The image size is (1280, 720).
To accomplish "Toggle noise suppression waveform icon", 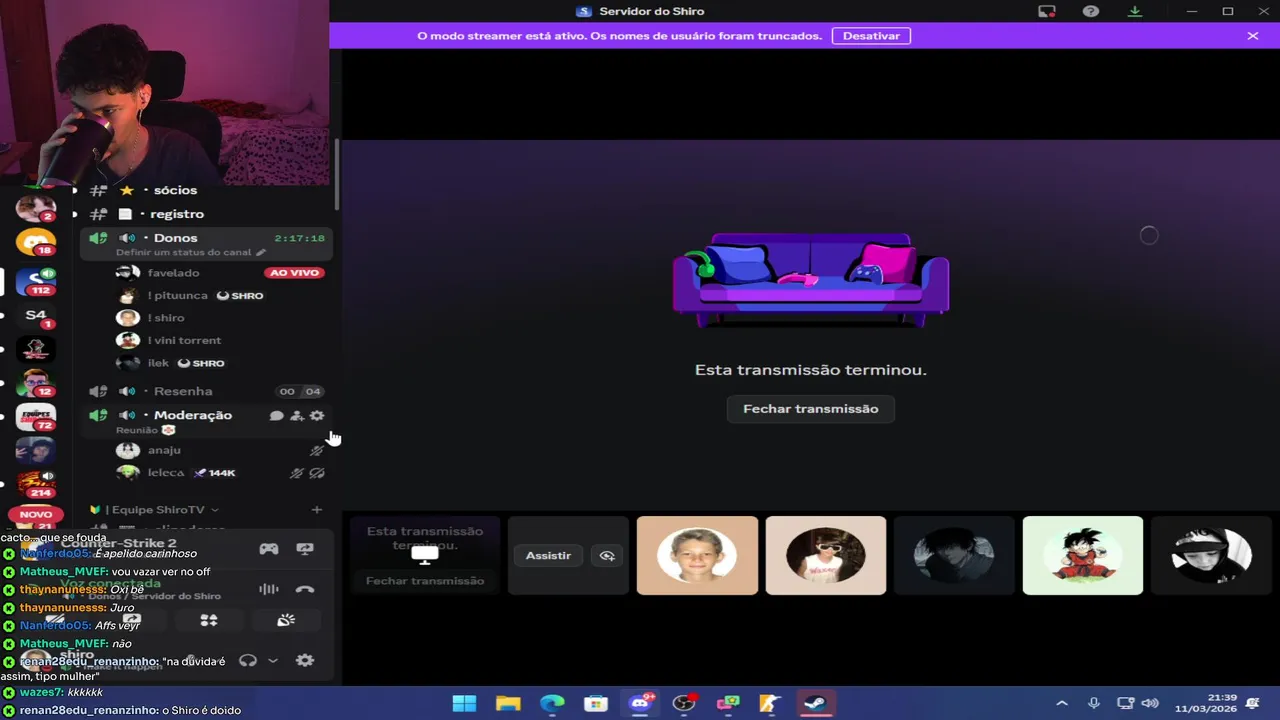I will point(269,590).
